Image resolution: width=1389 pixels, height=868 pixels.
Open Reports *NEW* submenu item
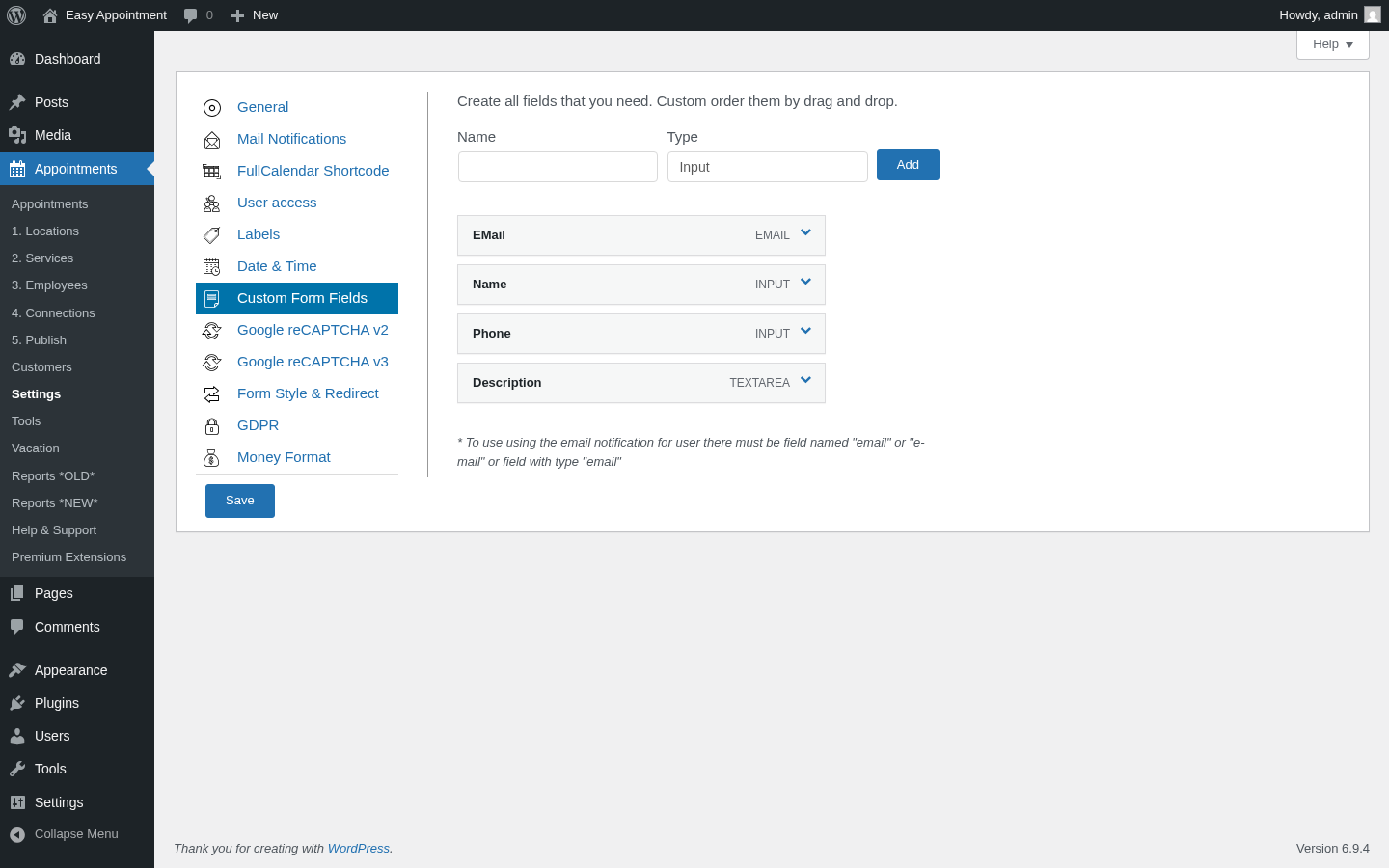click(55, 503)
